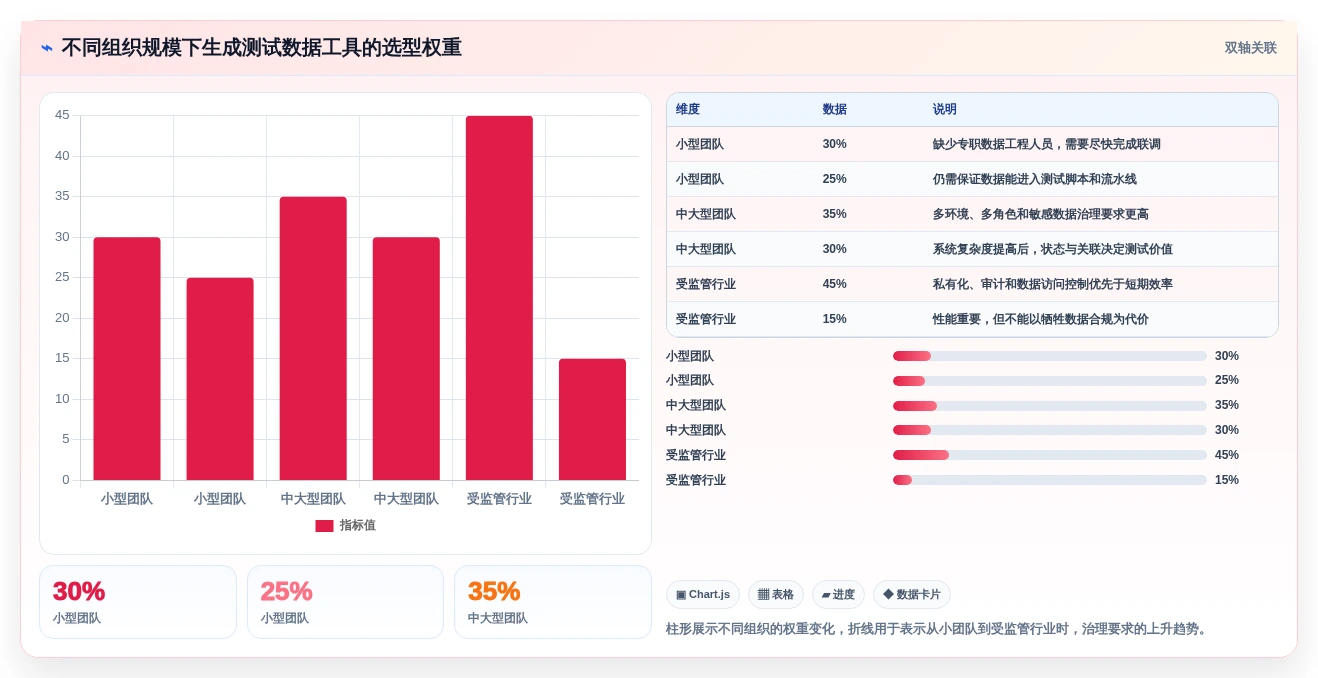The image size is (1318, 678).
Task: Click the Chart.js chip
Action: 703,595
